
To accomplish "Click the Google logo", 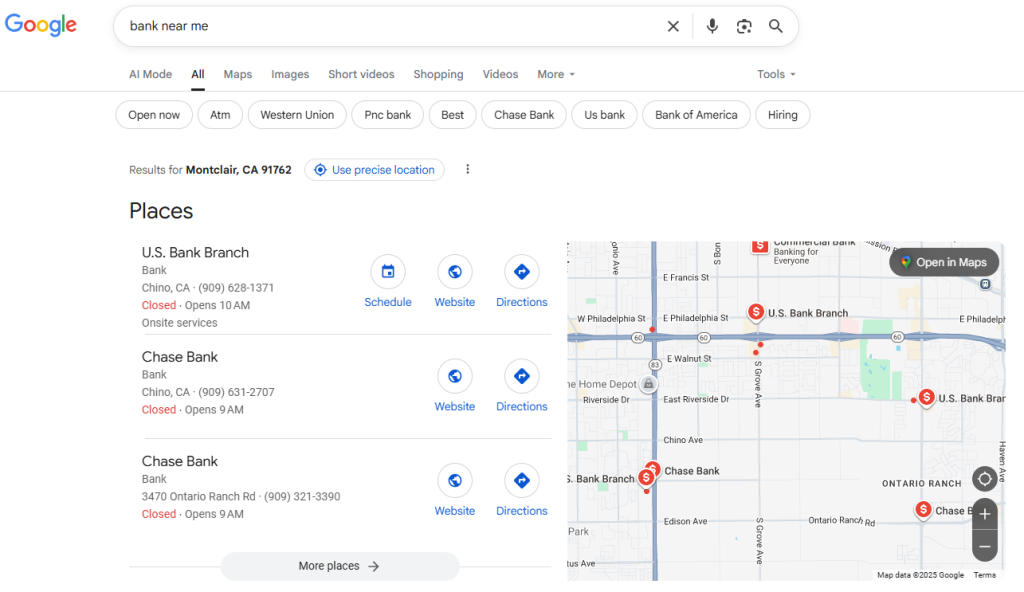I will (40, 25).
